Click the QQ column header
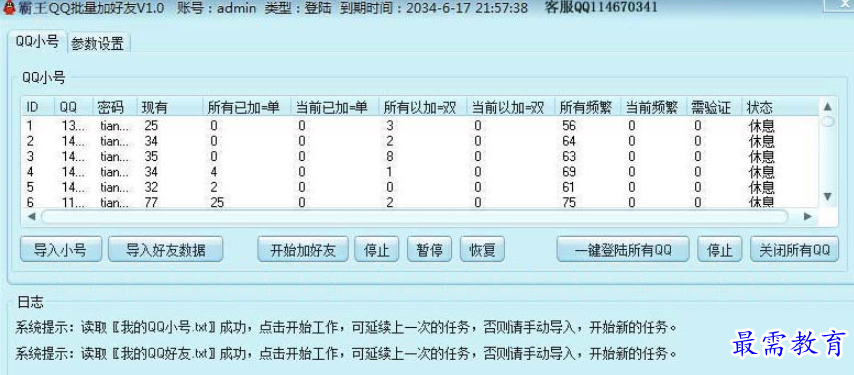This screenshot has height=375, width=854. (74, 107)
